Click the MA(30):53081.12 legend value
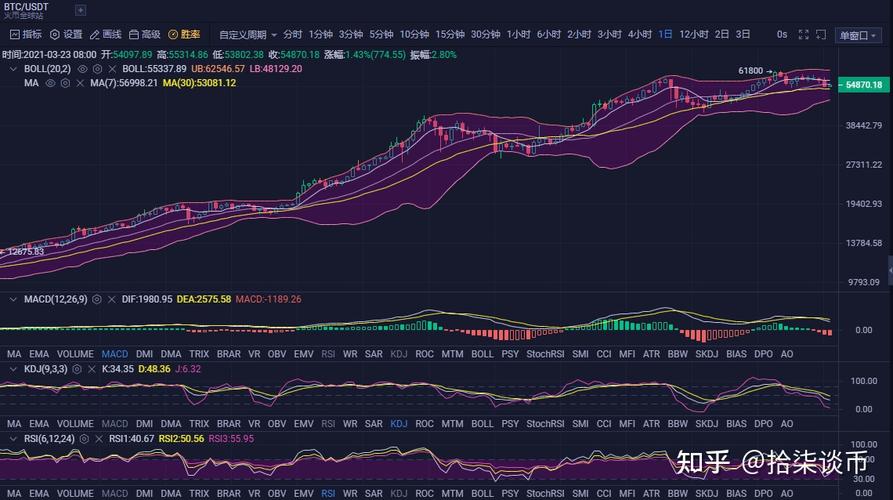 (x=199, y=83)
